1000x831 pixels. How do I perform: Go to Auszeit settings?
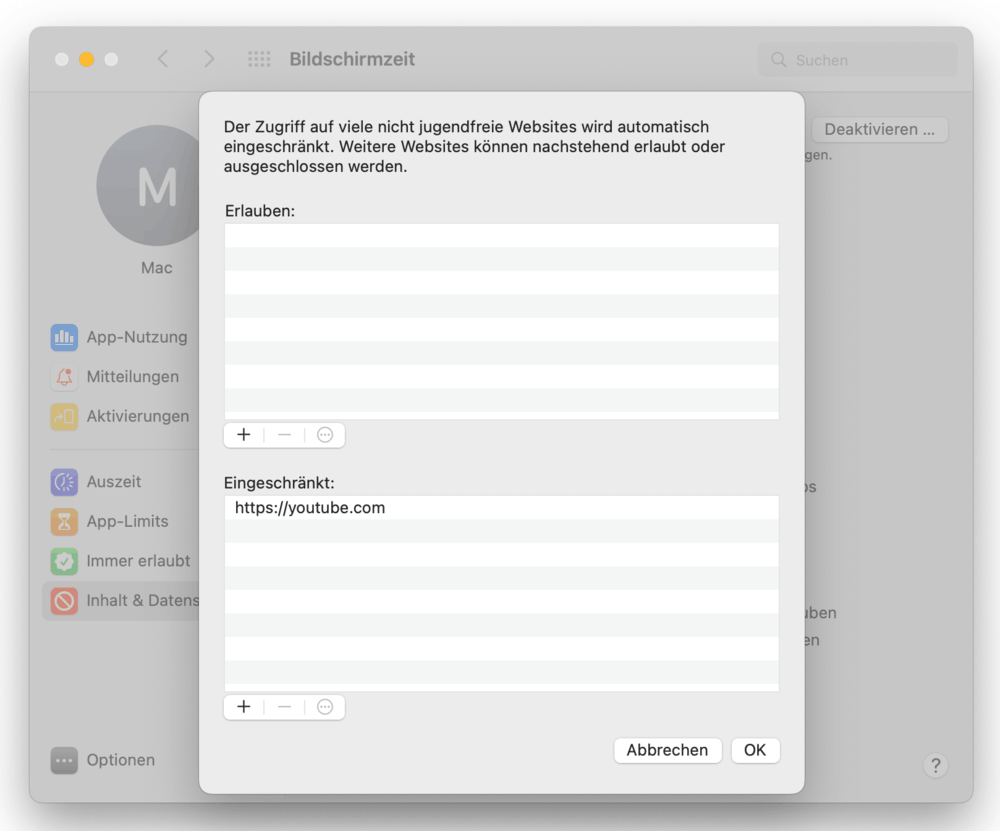[x=113, y=482]
